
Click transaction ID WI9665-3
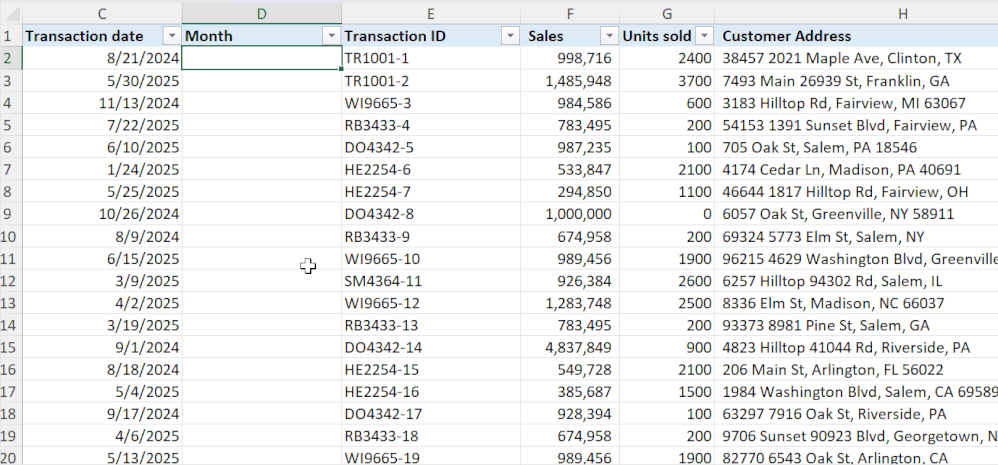click(x=431, y=103)
